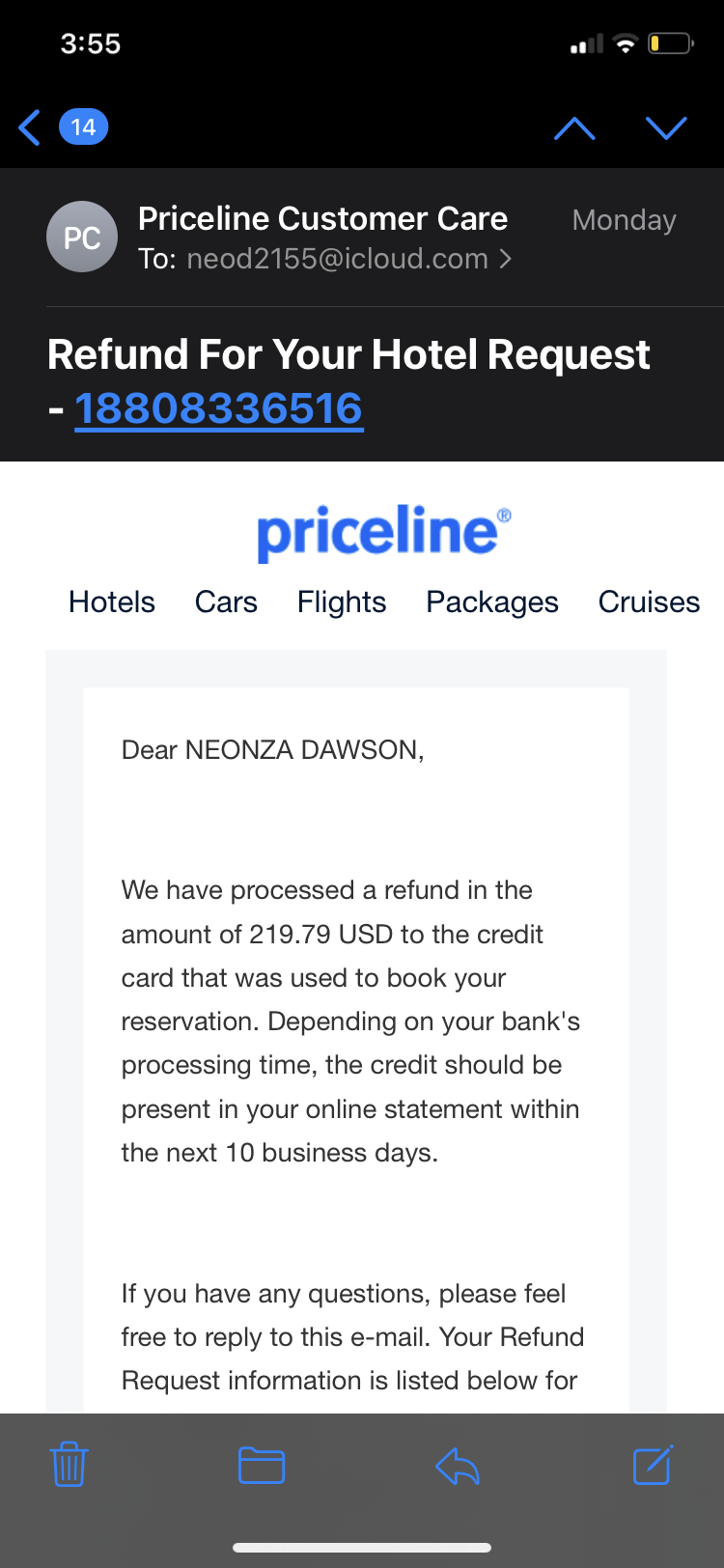Go to next message with down arrow
The image size is (724, 1568).
[666, 128]
